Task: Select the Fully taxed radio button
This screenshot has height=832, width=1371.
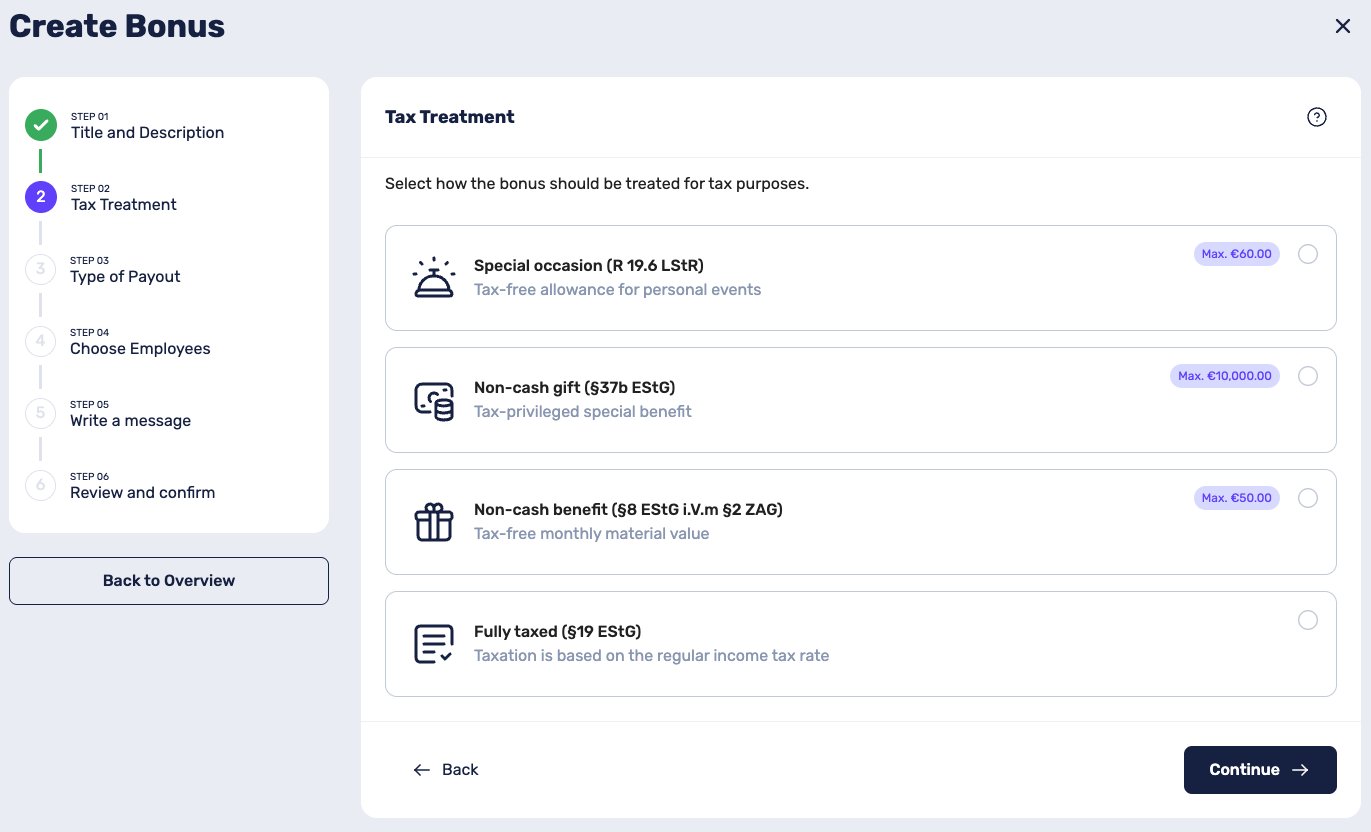Action: (x=1308, y=620)
